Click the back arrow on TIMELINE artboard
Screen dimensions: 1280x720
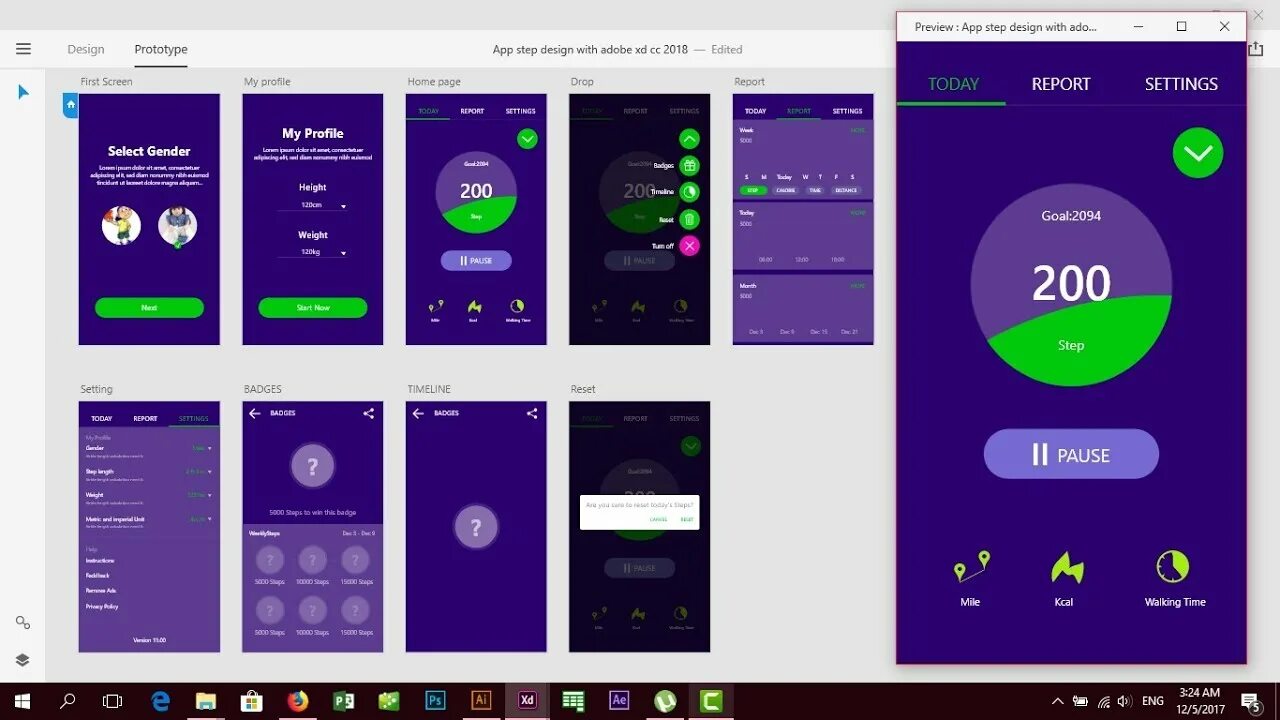coord(418,413)
